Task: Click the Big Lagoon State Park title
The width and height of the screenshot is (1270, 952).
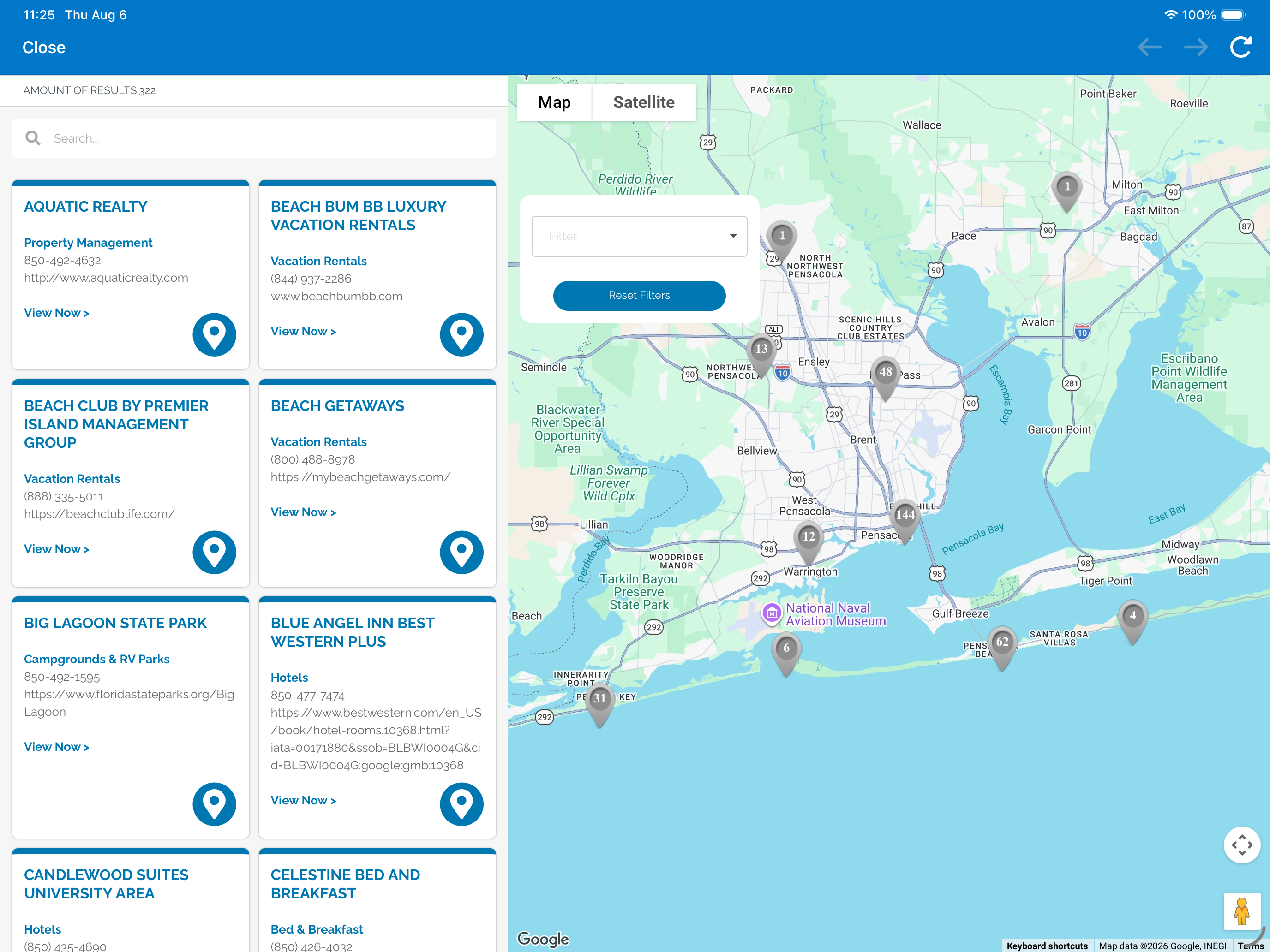Action: (x=115, y=623)
